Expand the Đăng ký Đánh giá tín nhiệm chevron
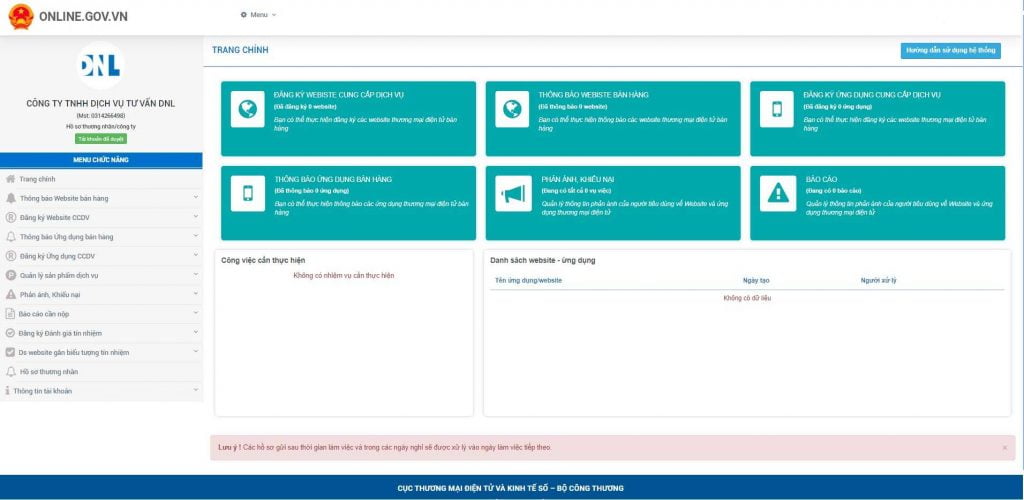Screen dimensions: 1024x500 click(195, 332)
